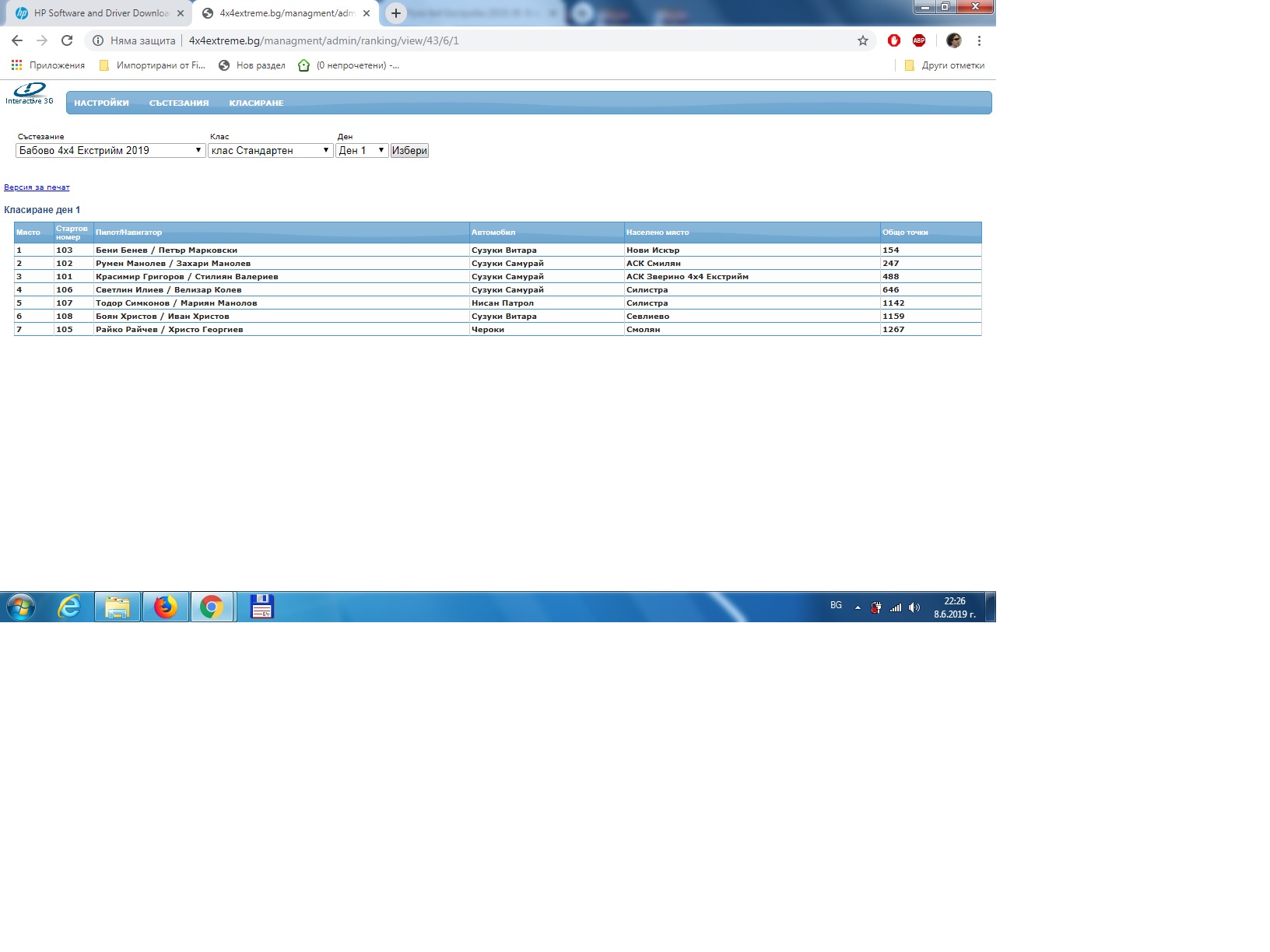Expand the Състезание competition dropdown

pyautogui.click(x=111, y=151)
